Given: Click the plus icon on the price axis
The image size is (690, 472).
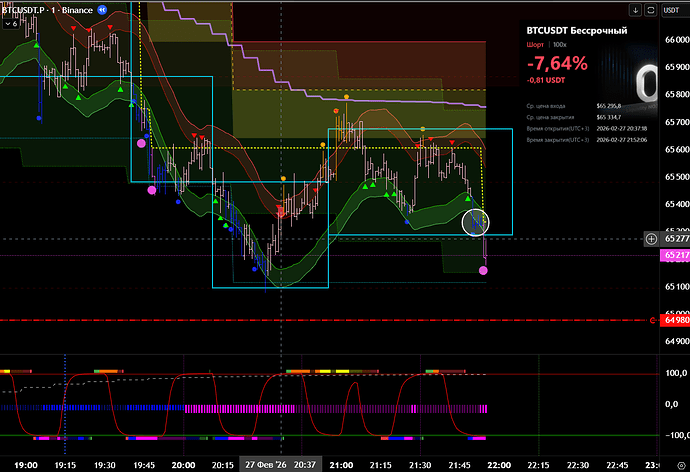Looking at the screenshot, I should 652,240.
